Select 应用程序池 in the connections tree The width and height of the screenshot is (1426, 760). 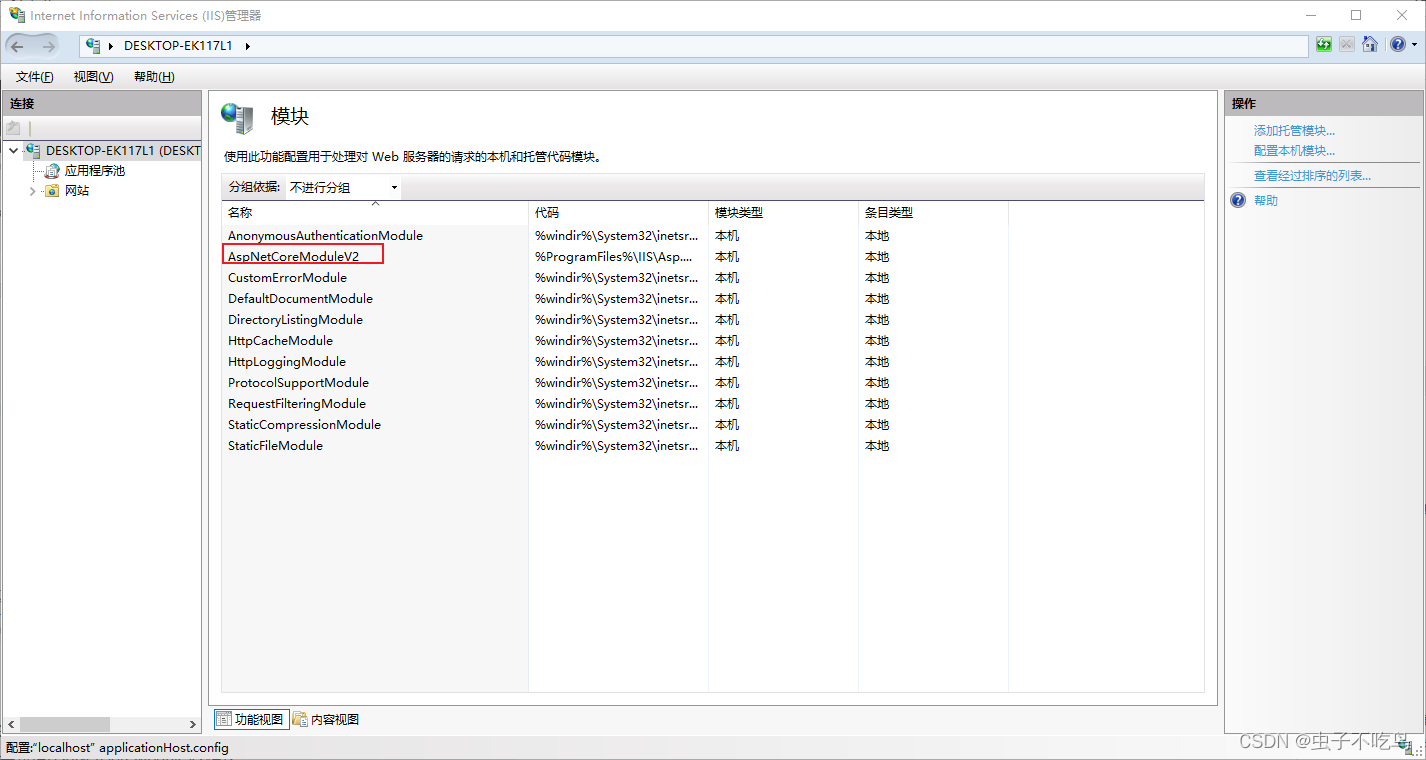coord(95,171)
